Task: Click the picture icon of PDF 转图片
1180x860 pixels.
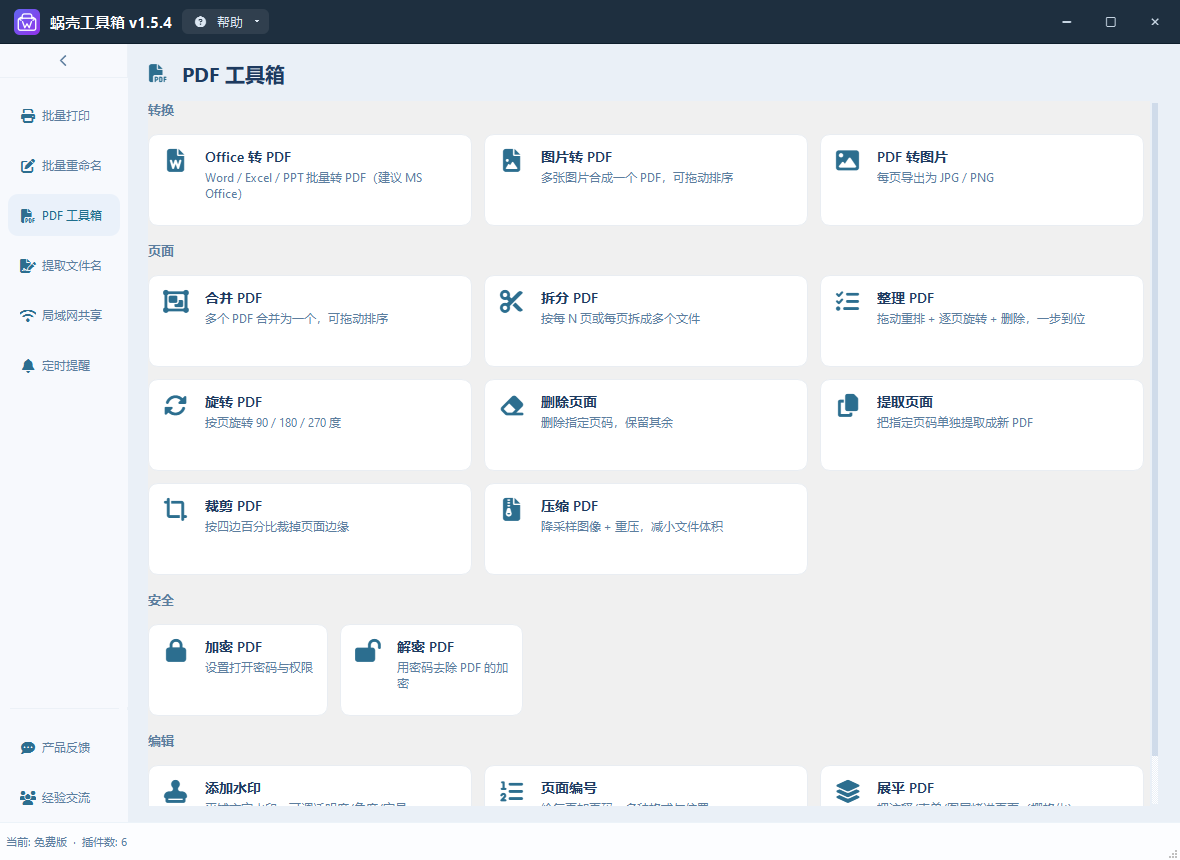Action: pyautogui.click(x=847, y=160)
